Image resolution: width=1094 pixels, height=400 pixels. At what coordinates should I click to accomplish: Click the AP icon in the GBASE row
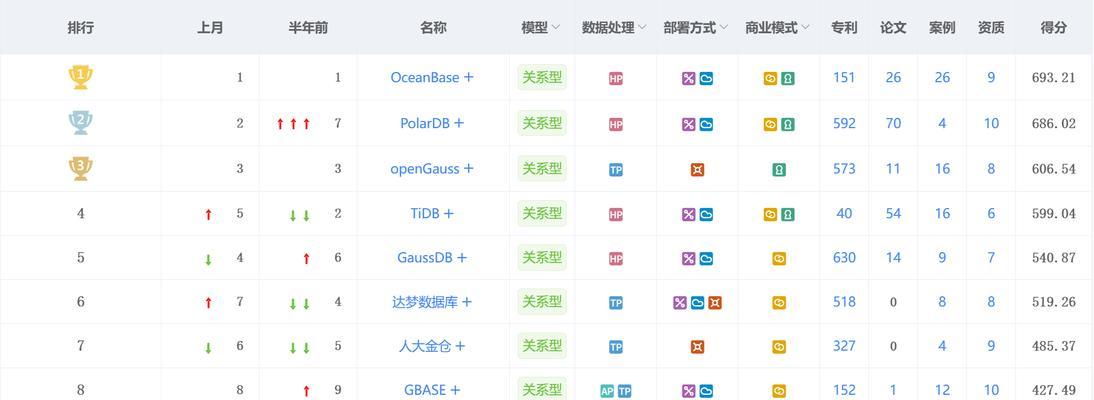(x=607, y=391)
